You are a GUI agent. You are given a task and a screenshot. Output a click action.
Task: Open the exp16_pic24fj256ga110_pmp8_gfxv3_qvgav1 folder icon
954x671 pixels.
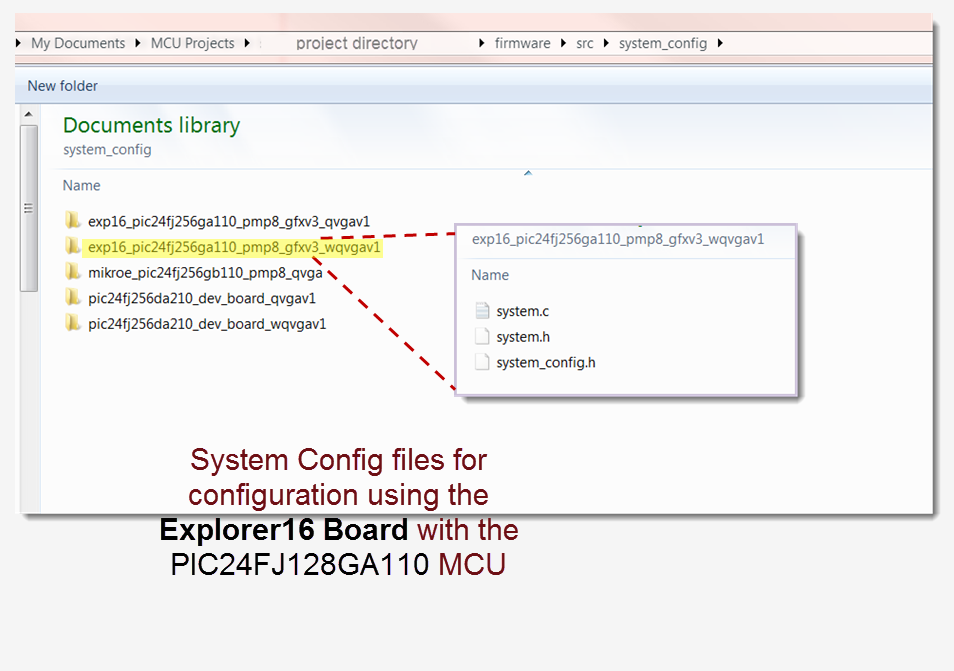click(x=73, y=221)
